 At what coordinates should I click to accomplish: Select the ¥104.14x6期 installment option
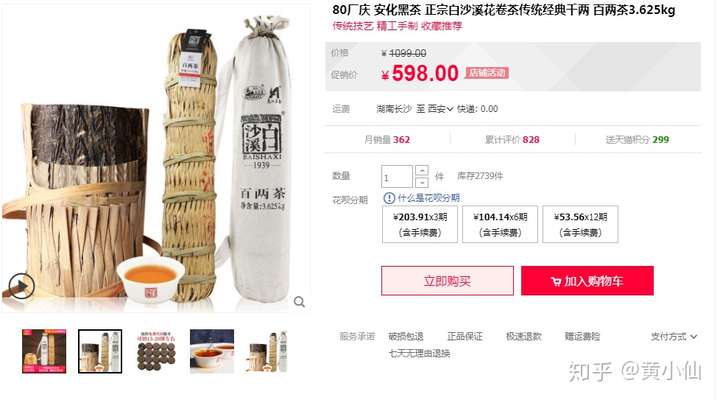[x=500, y=224]
